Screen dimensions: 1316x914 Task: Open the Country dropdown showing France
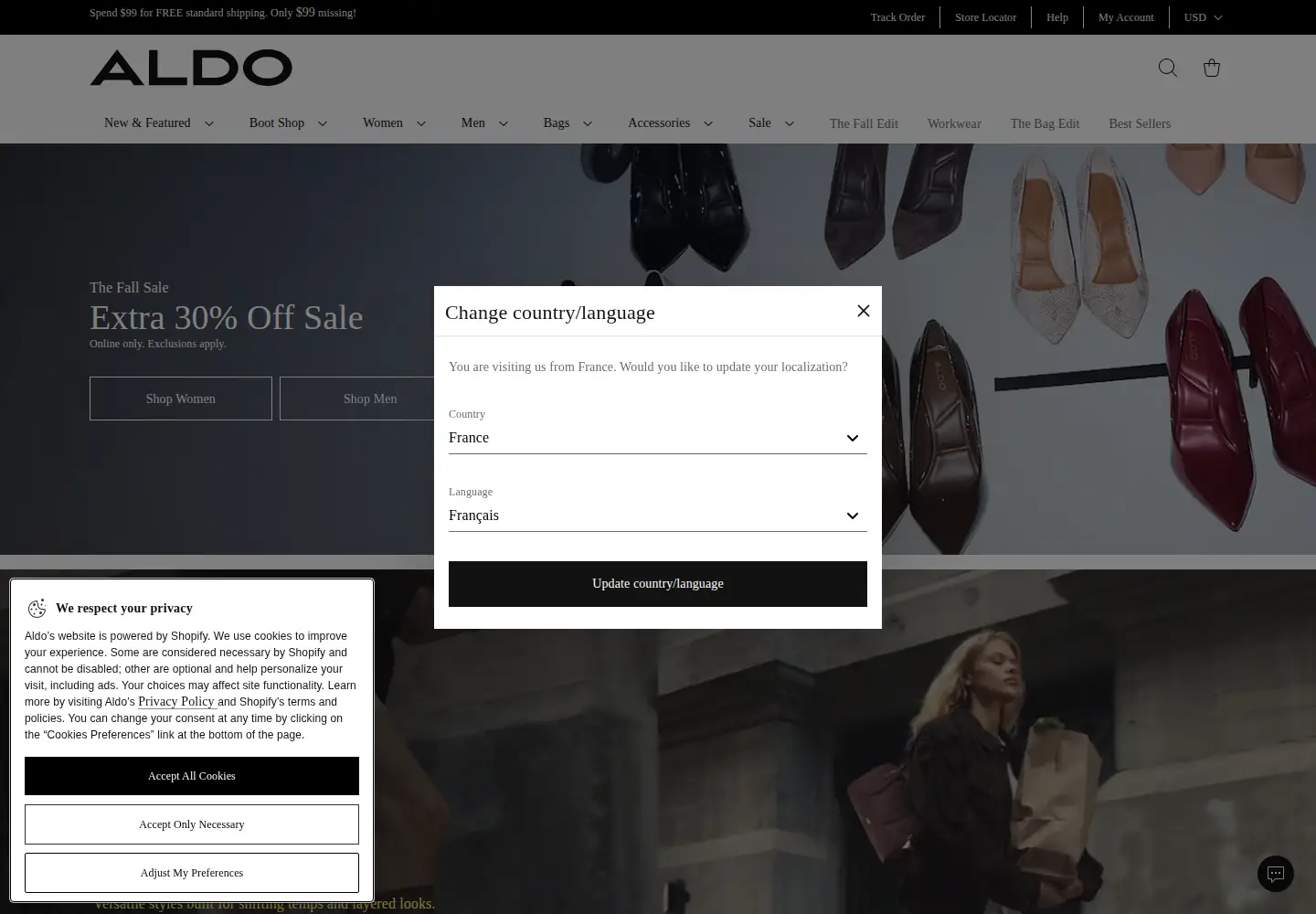(x=658, y=438)
